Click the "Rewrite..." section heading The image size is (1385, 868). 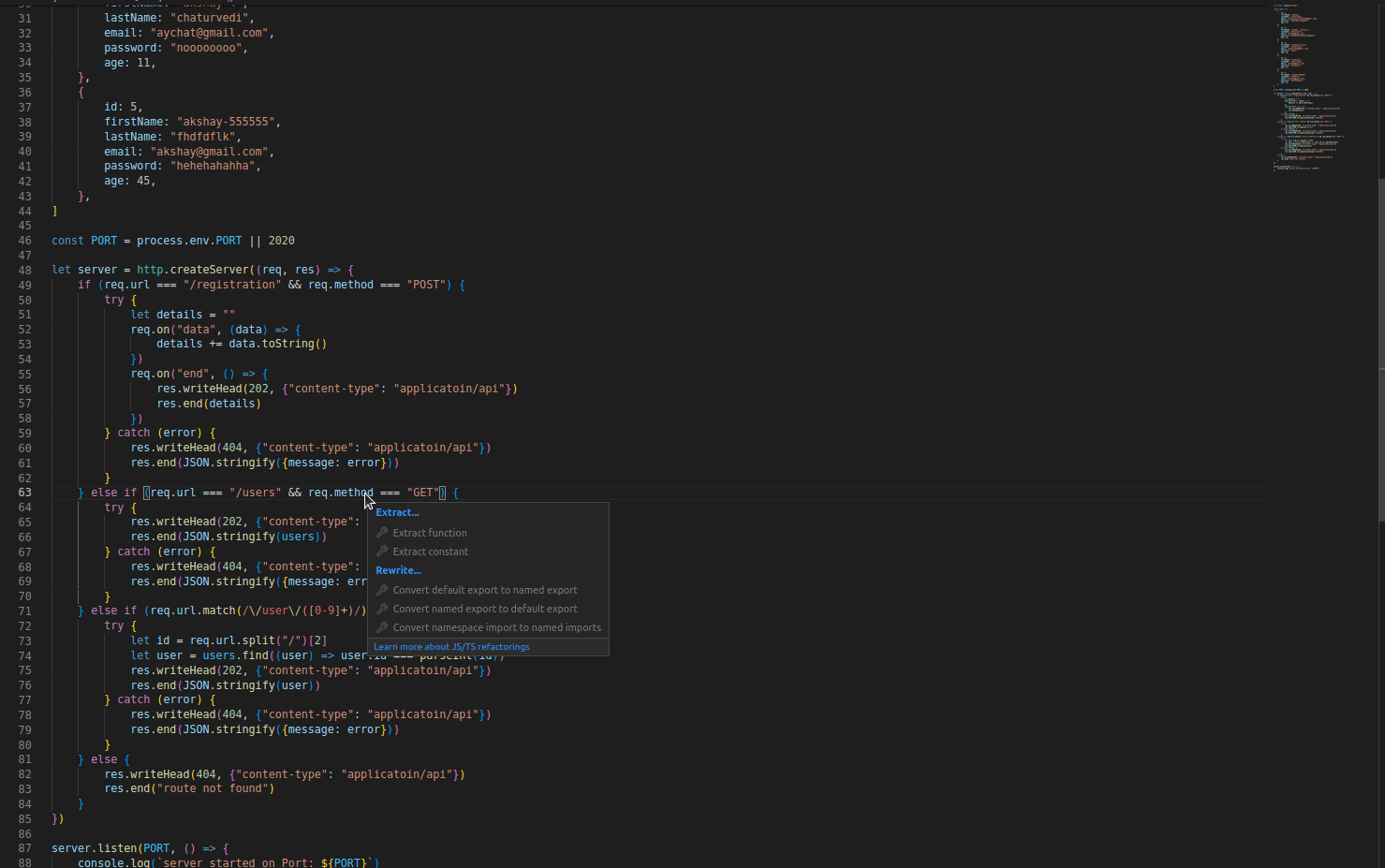coord(398,570)
